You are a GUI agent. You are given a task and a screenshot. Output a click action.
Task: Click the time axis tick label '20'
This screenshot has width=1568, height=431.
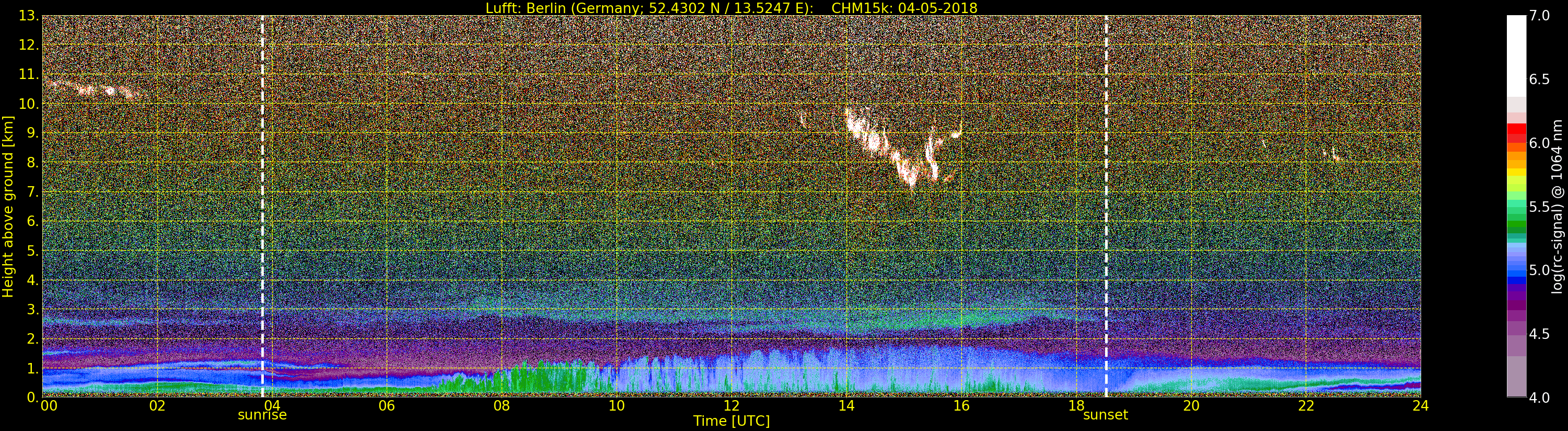coord(1191,406)
